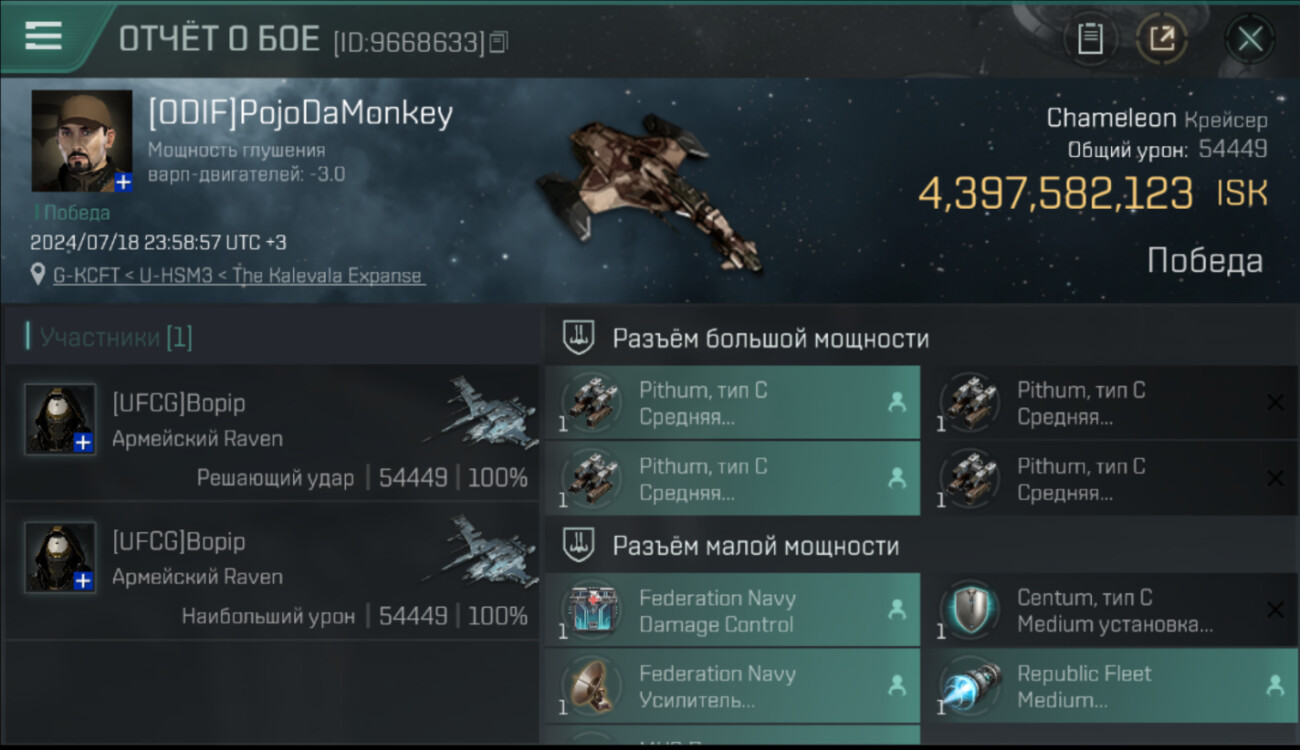The height and width of the screenshot is (750, 1300).
Task: Open G-KCFT location link
Action: (x=239, y=276)
